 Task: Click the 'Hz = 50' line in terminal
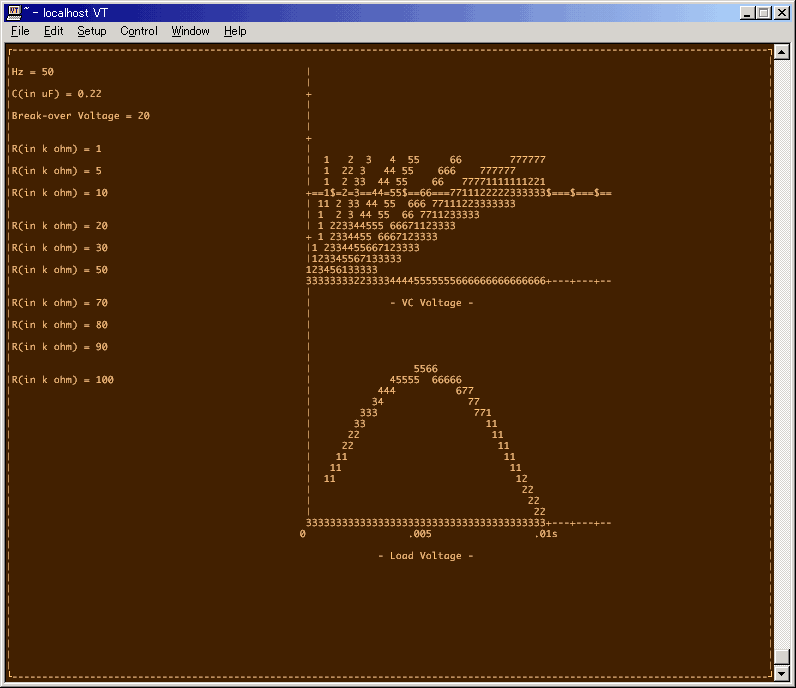pyautogui.click(x=33, y=72)
